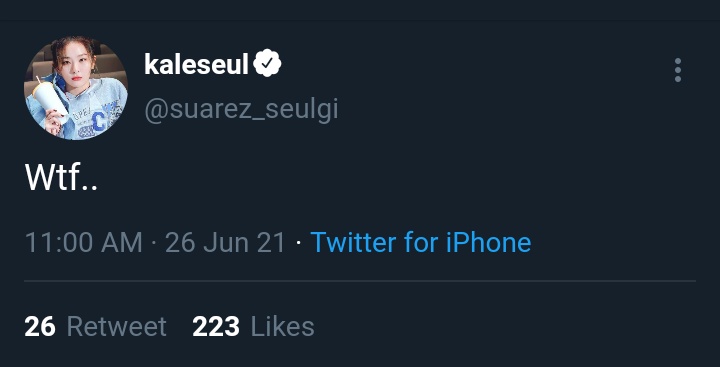View the Retweet list label
Viewport: 720px width, 367px height.
click(117, 327)
